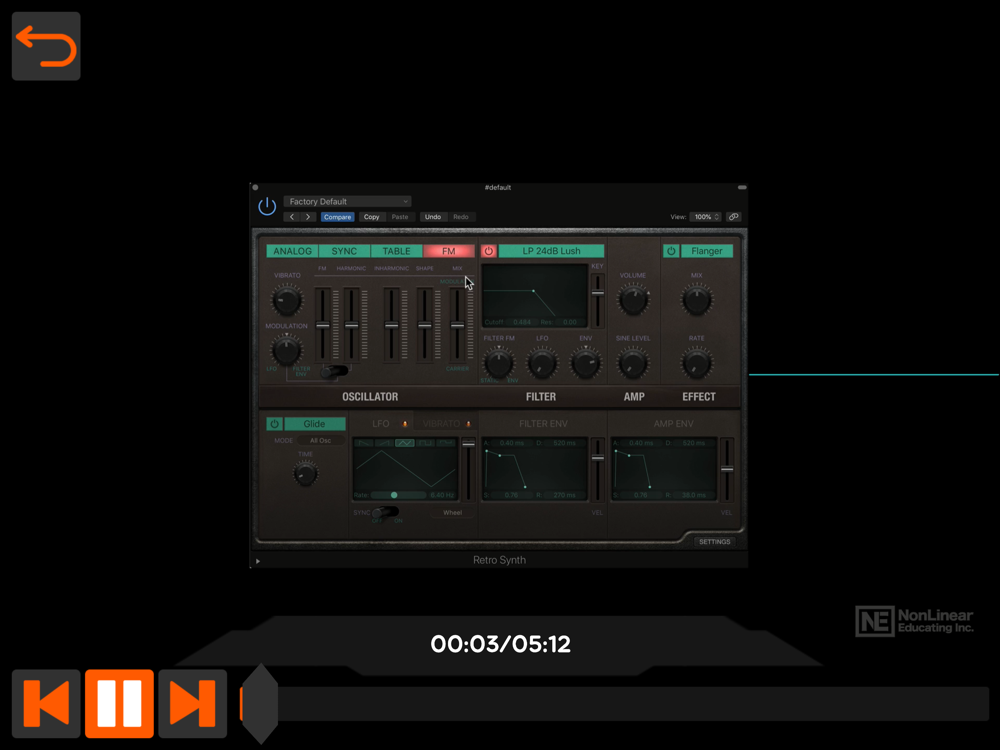Click the AMP ENV velocity slider

[727, 469]
